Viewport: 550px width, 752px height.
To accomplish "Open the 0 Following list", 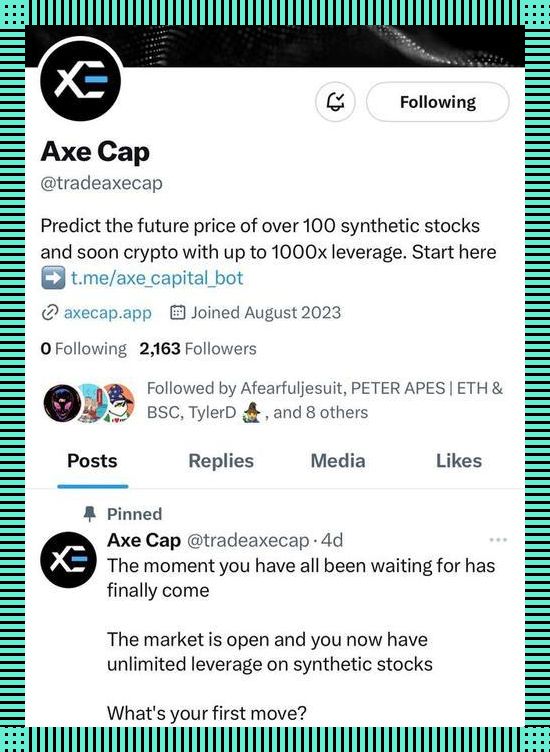I will tap(84, 349).
